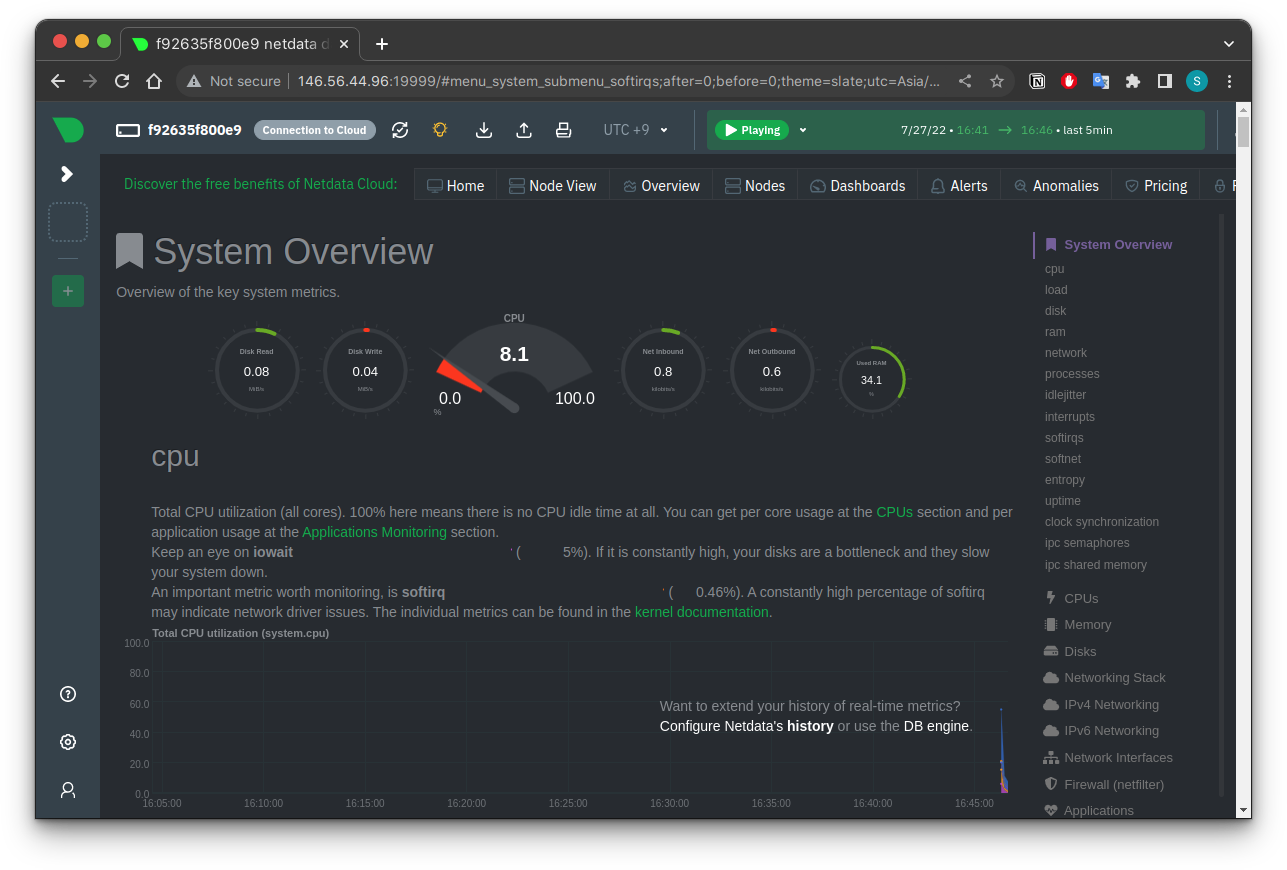
Task: Open the user profile icon in sidebar
Action: (x=68, y=790)
